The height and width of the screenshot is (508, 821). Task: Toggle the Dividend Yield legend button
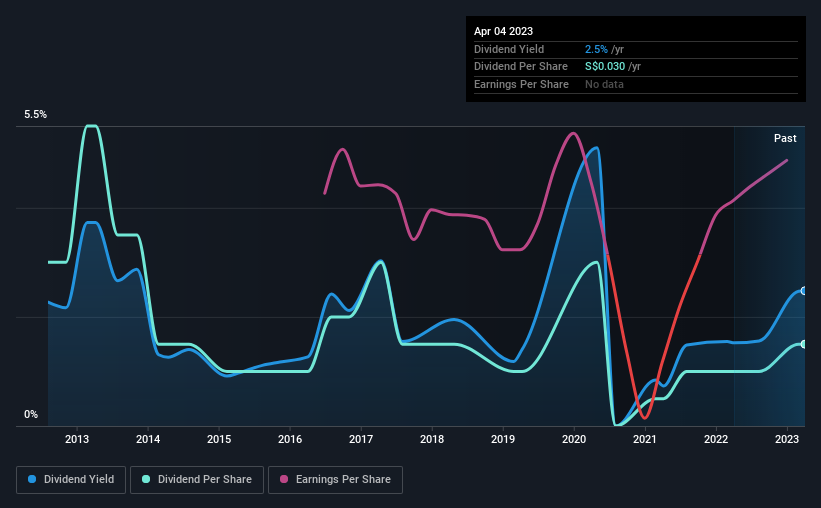pos(71,480)
